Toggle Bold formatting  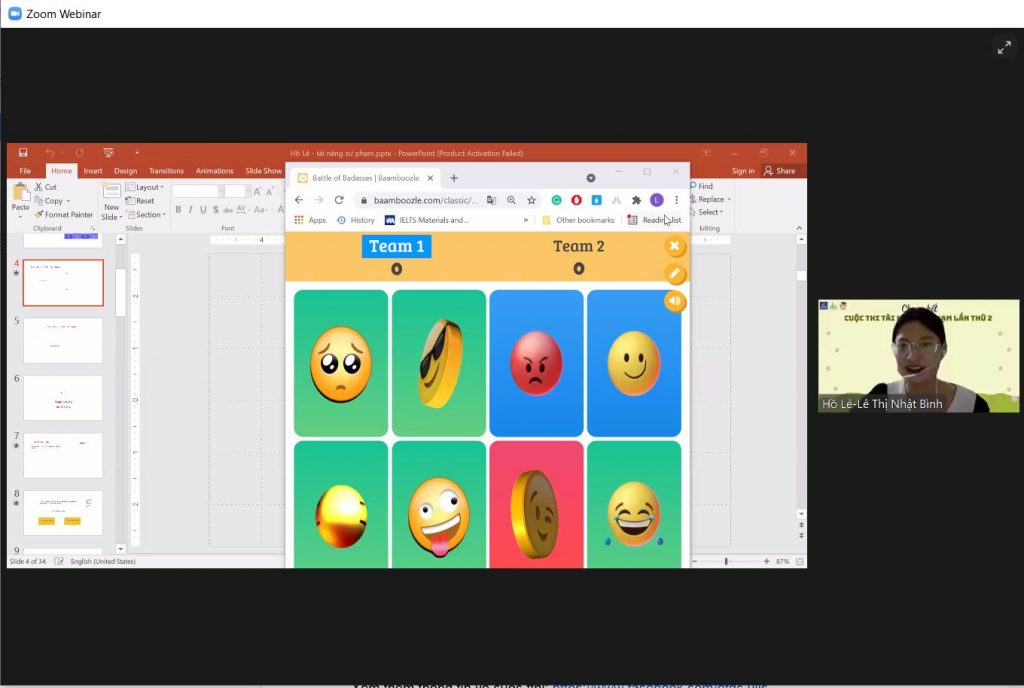click(x=178, y=210)
